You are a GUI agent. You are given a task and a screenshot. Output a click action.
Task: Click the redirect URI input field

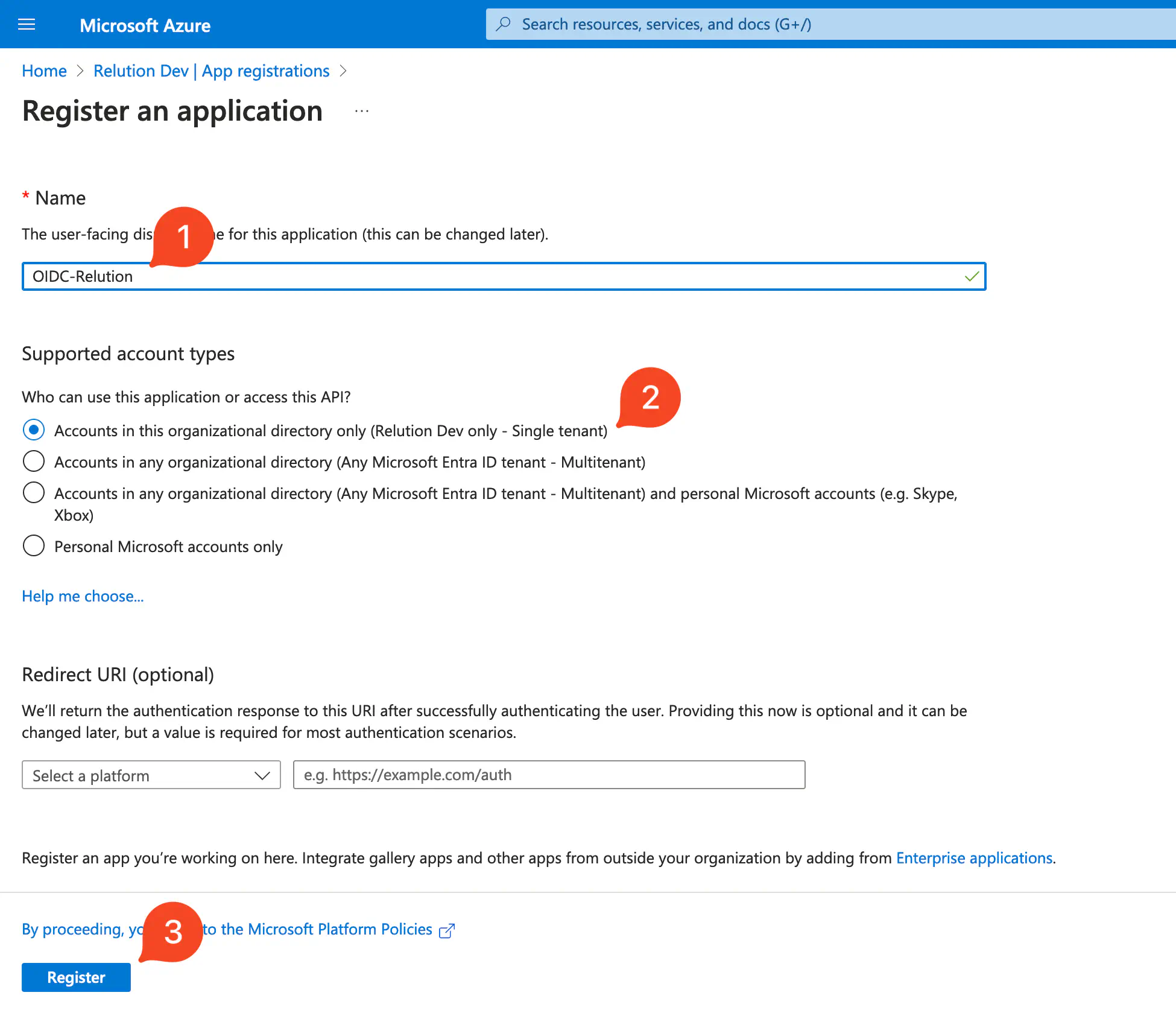tap(549, 775)
